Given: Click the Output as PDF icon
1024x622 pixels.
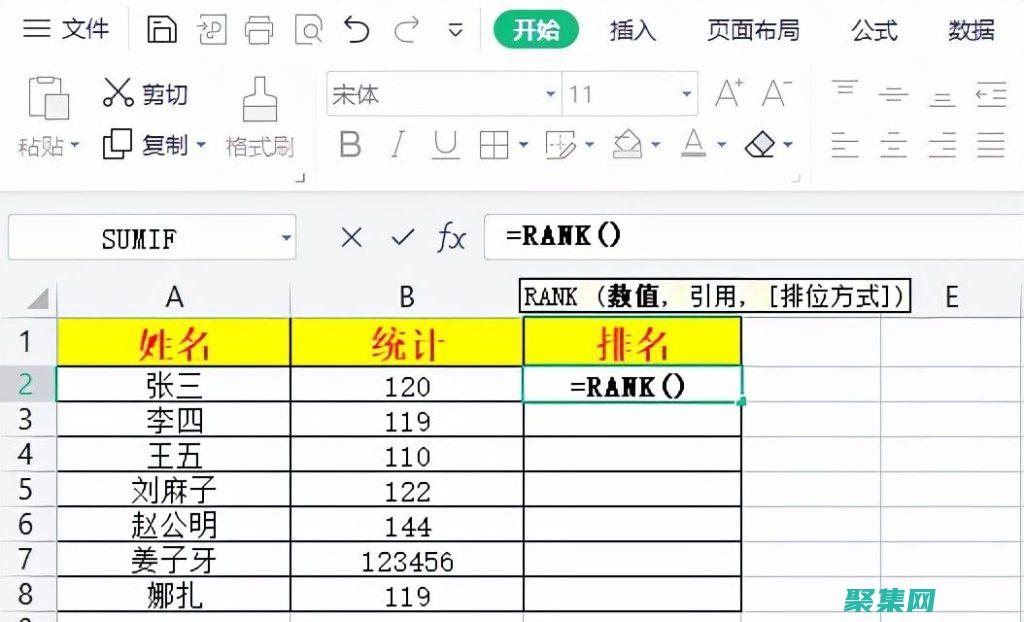Looking at the screenshot, I should coord(210,29).
